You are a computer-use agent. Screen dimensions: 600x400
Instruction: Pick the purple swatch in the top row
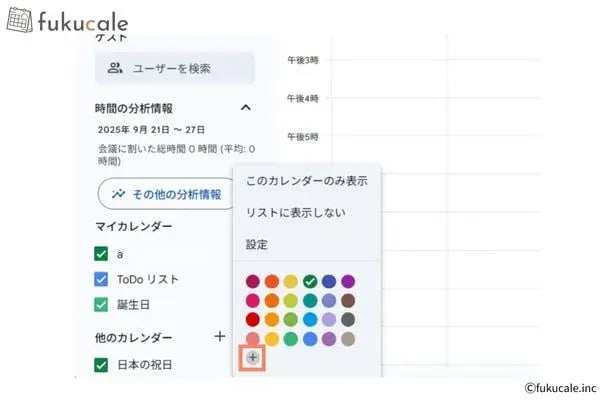[348, 282]
